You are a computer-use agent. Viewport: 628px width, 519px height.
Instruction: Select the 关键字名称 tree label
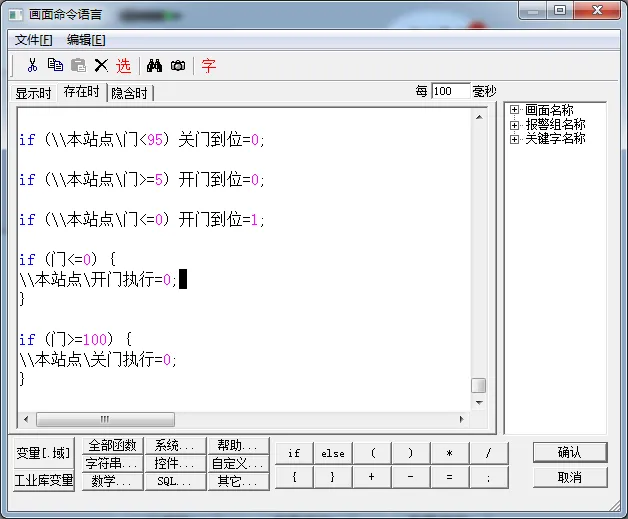[555, 139]
